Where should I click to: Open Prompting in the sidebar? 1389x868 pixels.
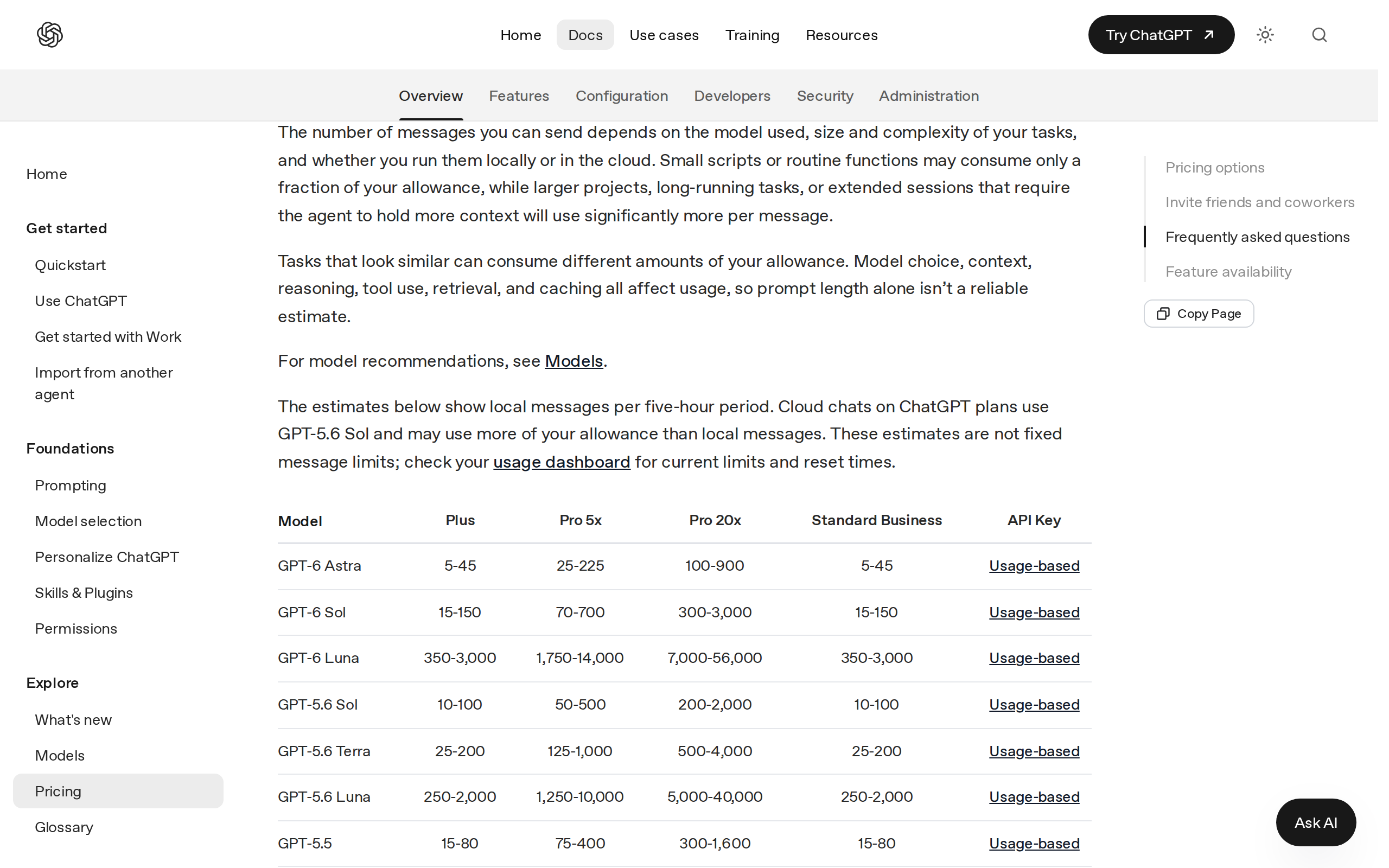tap(71, 486)
